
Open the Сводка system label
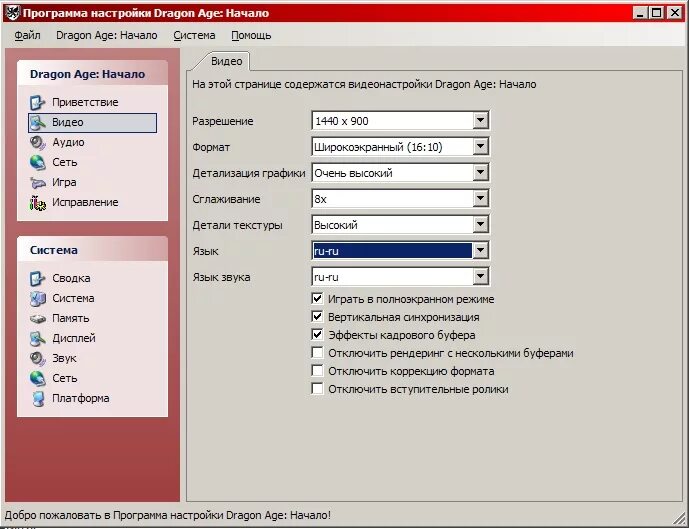pos(71,278)
